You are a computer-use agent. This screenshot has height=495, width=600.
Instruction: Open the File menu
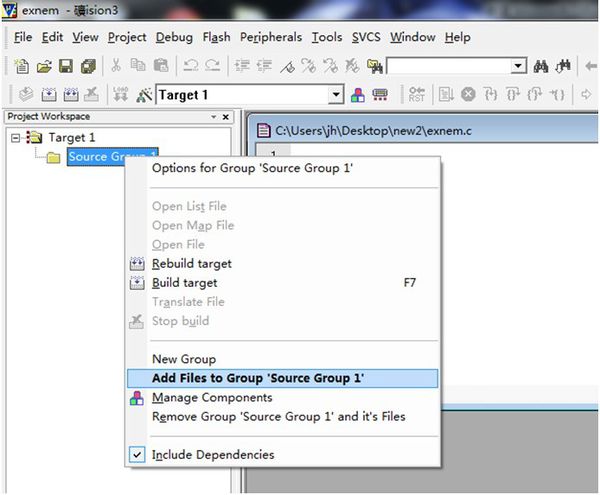pyautogui.click(x=23, y=37)
